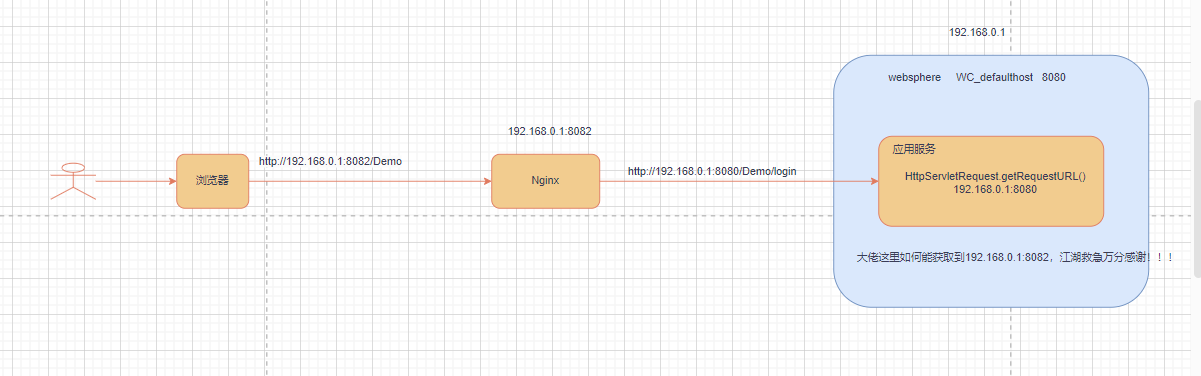Select the http://192.168.0.1:8080/Demo/login label
Image resolution: width=1201 pixels, height=376 pixels.
[x=712, y=171]
